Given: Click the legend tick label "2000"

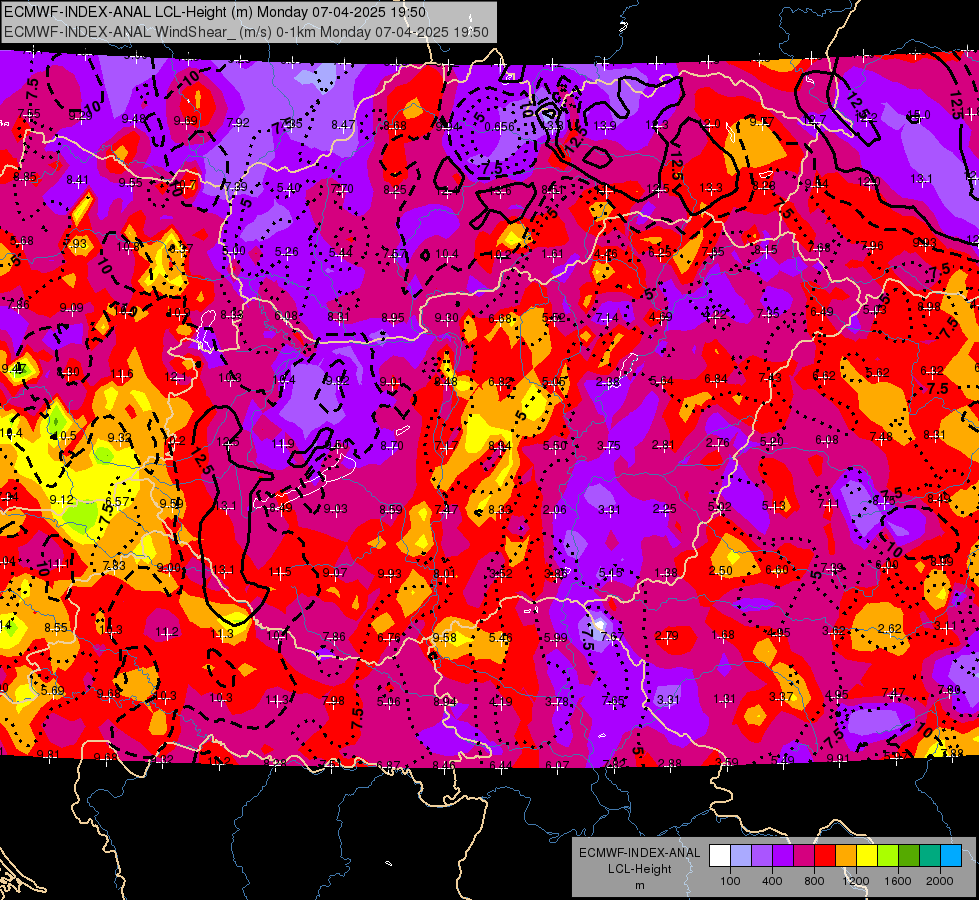Looking at the screenshot, I should [940, 881].
